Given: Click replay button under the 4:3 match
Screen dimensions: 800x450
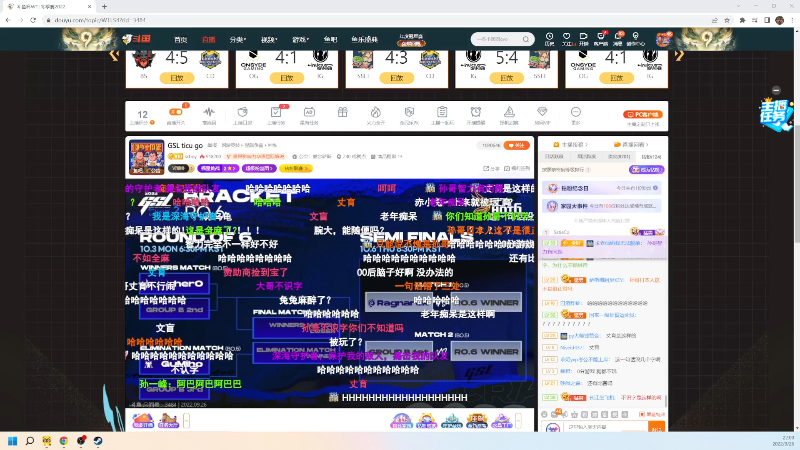Looking at the screenshot, I should [x=396, y=78].
